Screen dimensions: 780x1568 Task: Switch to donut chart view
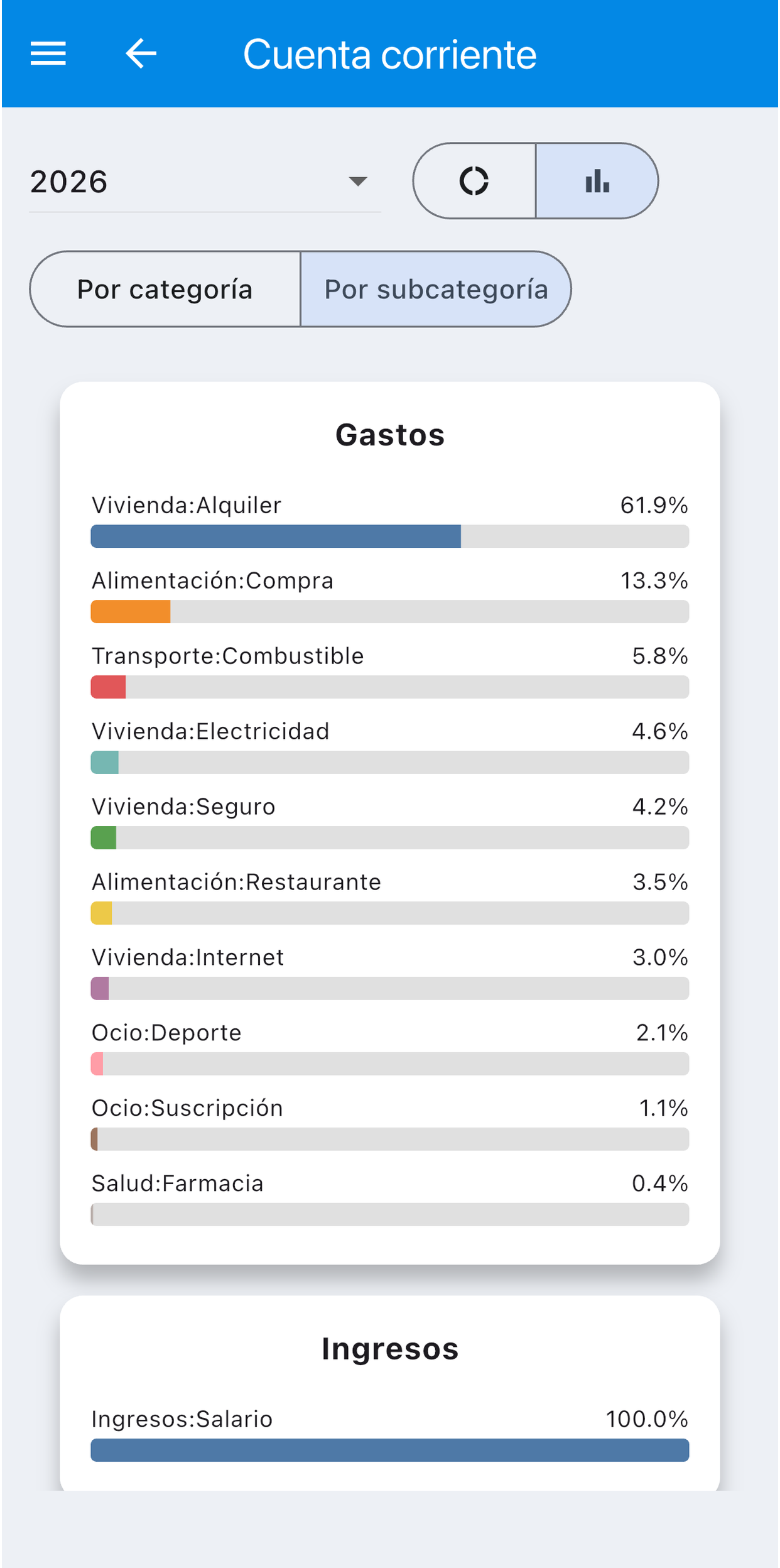(474, 181)
